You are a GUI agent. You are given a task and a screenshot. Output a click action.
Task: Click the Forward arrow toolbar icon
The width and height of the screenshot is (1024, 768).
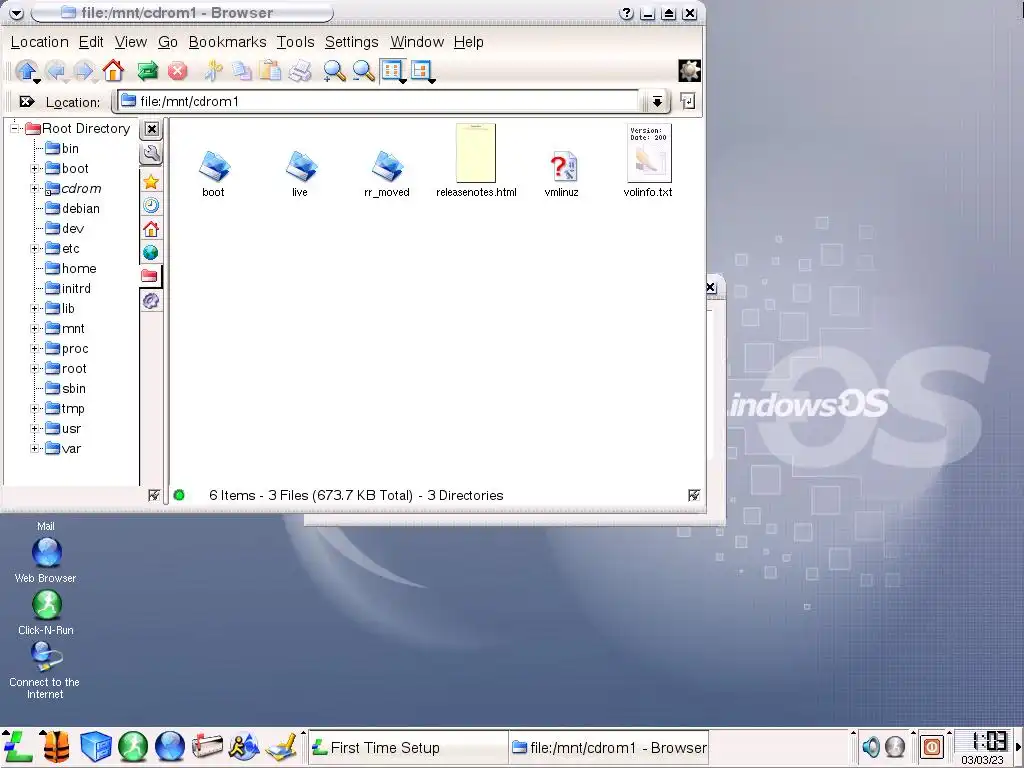[84, 71]
